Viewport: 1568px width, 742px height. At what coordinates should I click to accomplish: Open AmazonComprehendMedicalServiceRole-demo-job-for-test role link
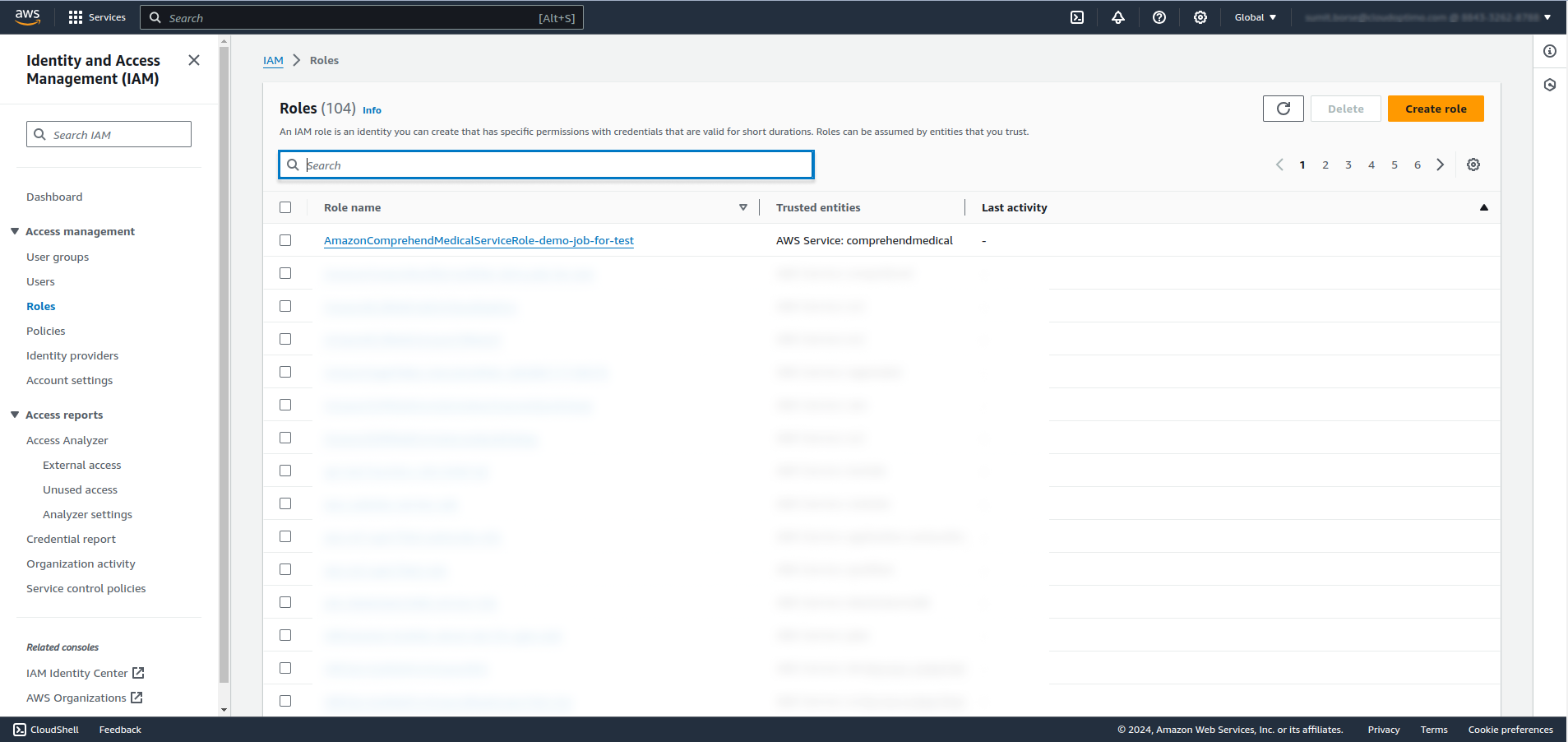point(479,240)
